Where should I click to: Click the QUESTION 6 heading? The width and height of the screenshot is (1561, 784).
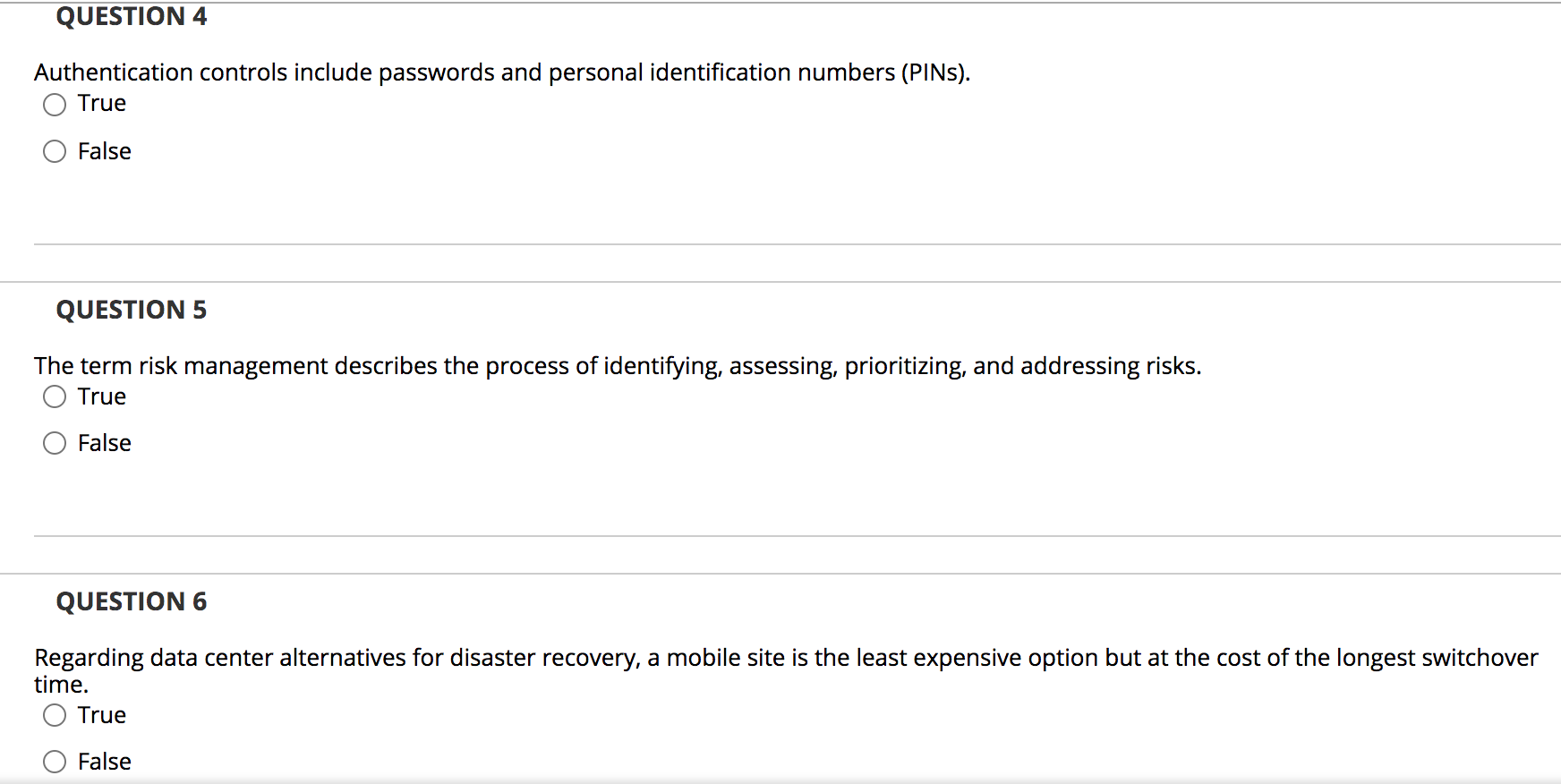(x=132, y=601)
